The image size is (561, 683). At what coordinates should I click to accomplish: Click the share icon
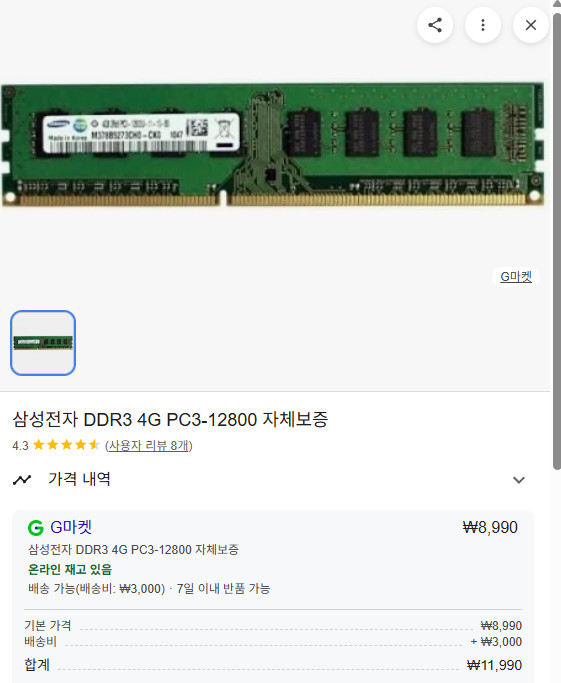(435, 25)
